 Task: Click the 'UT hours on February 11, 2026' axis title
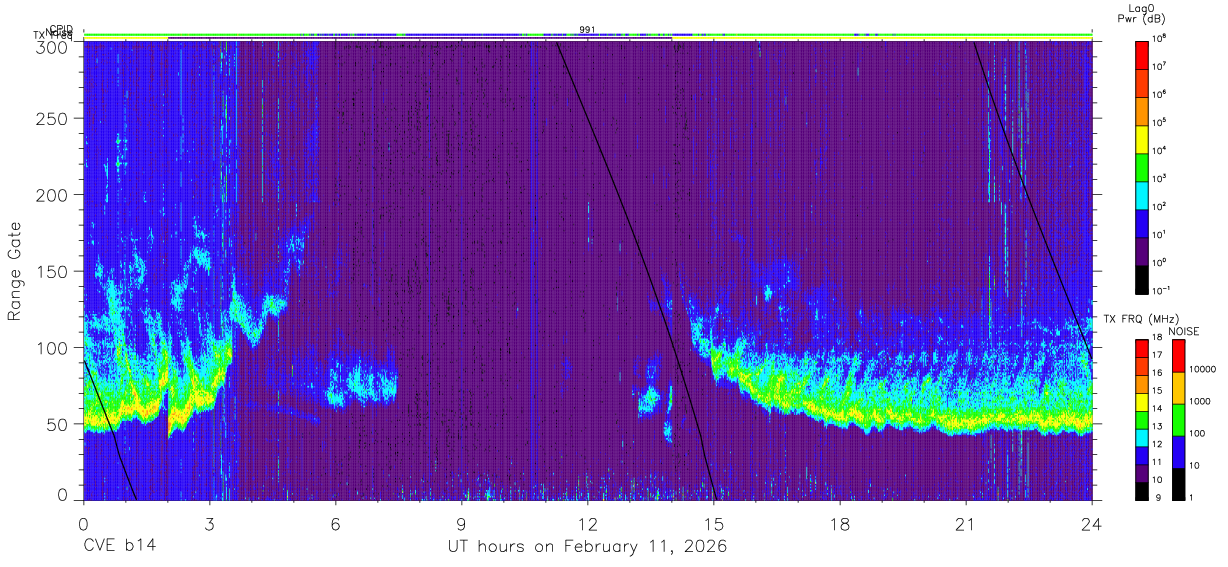click(587, 547)
